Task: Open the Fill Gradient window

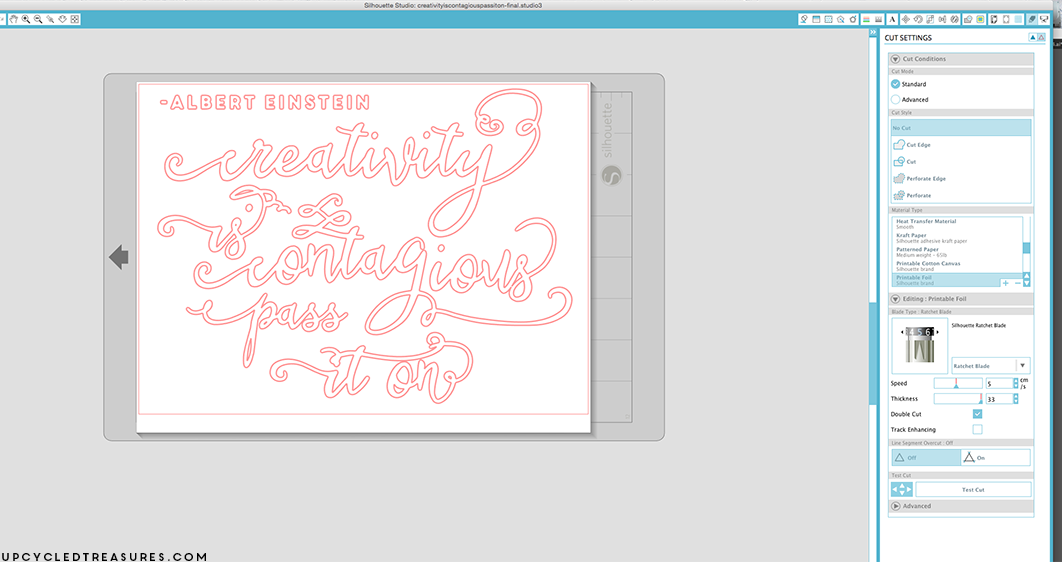Action: point(816,20)
